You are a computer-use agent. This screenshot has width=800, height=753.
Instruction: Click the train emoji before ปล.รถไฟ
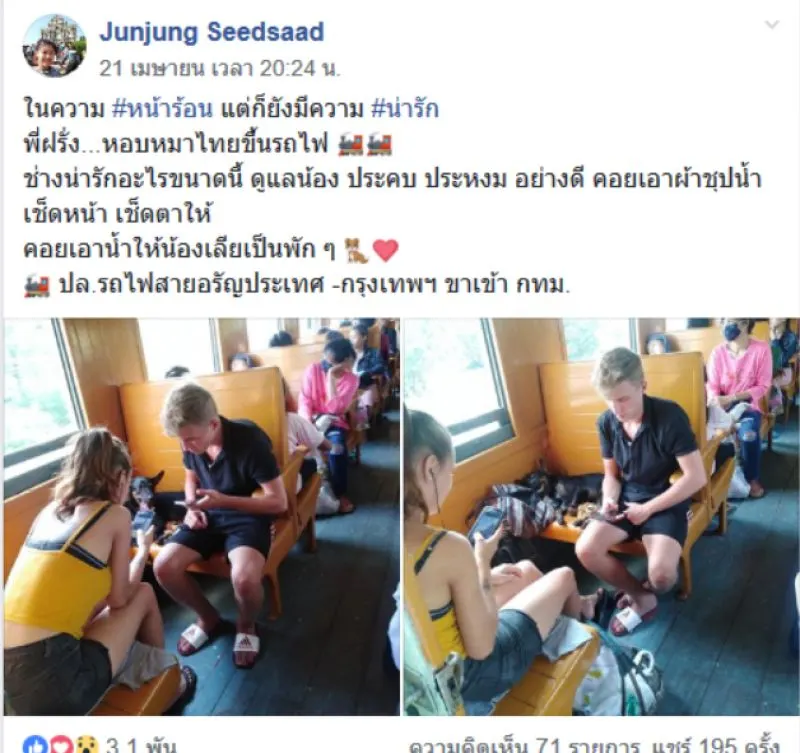coord(37,285)
